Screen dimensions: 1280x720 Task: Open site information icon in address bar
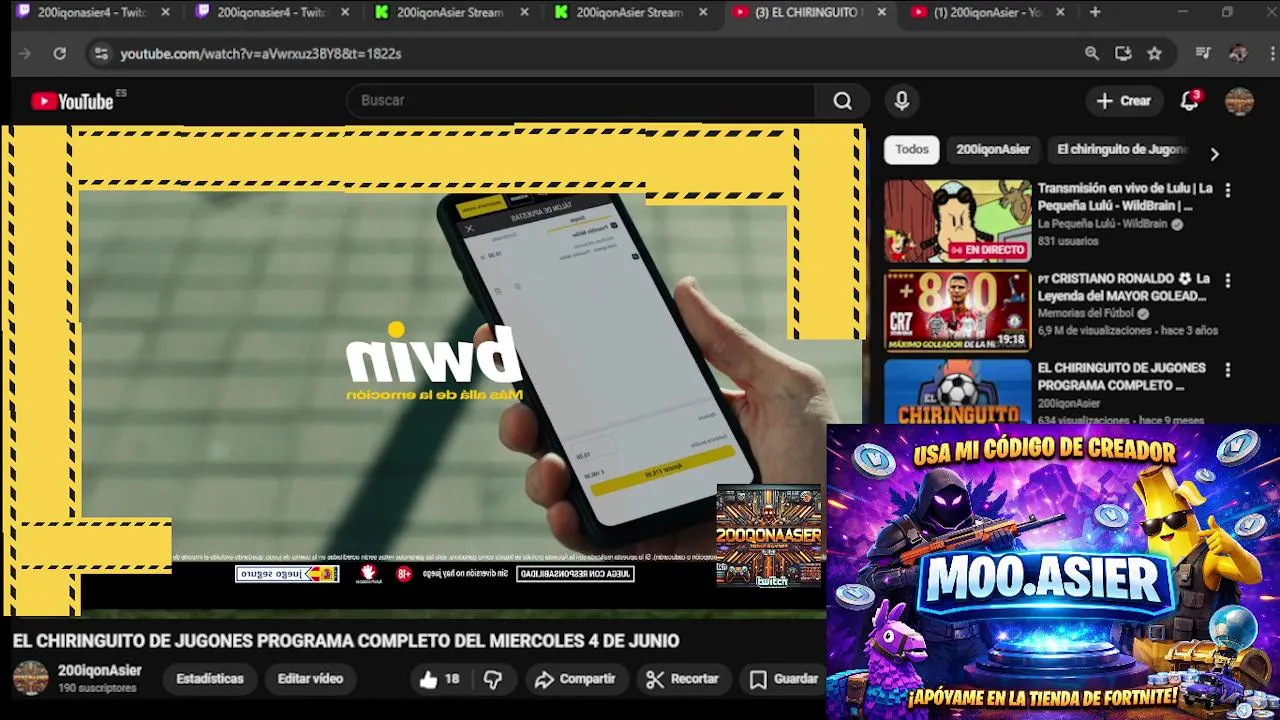(x=101, y=54)
